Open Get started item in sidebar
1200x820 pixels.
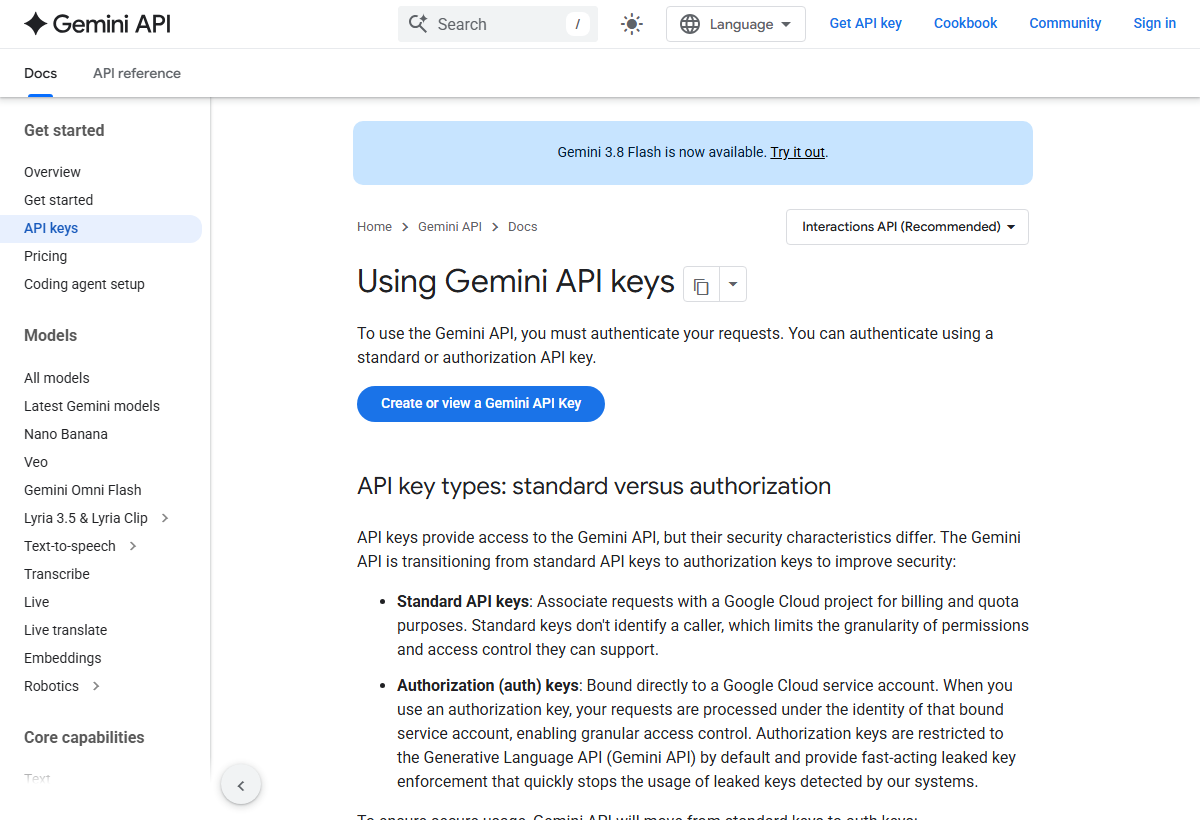pyautogui.click(x=58, y=200)
